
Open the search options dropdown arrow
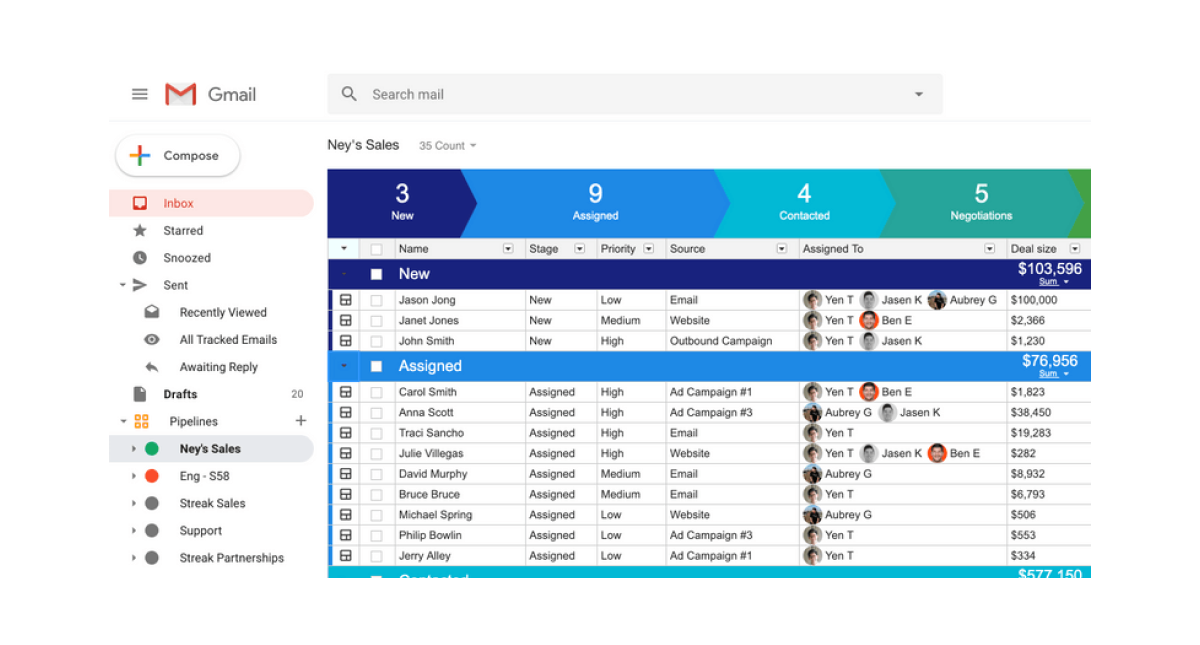coord(918,95)
